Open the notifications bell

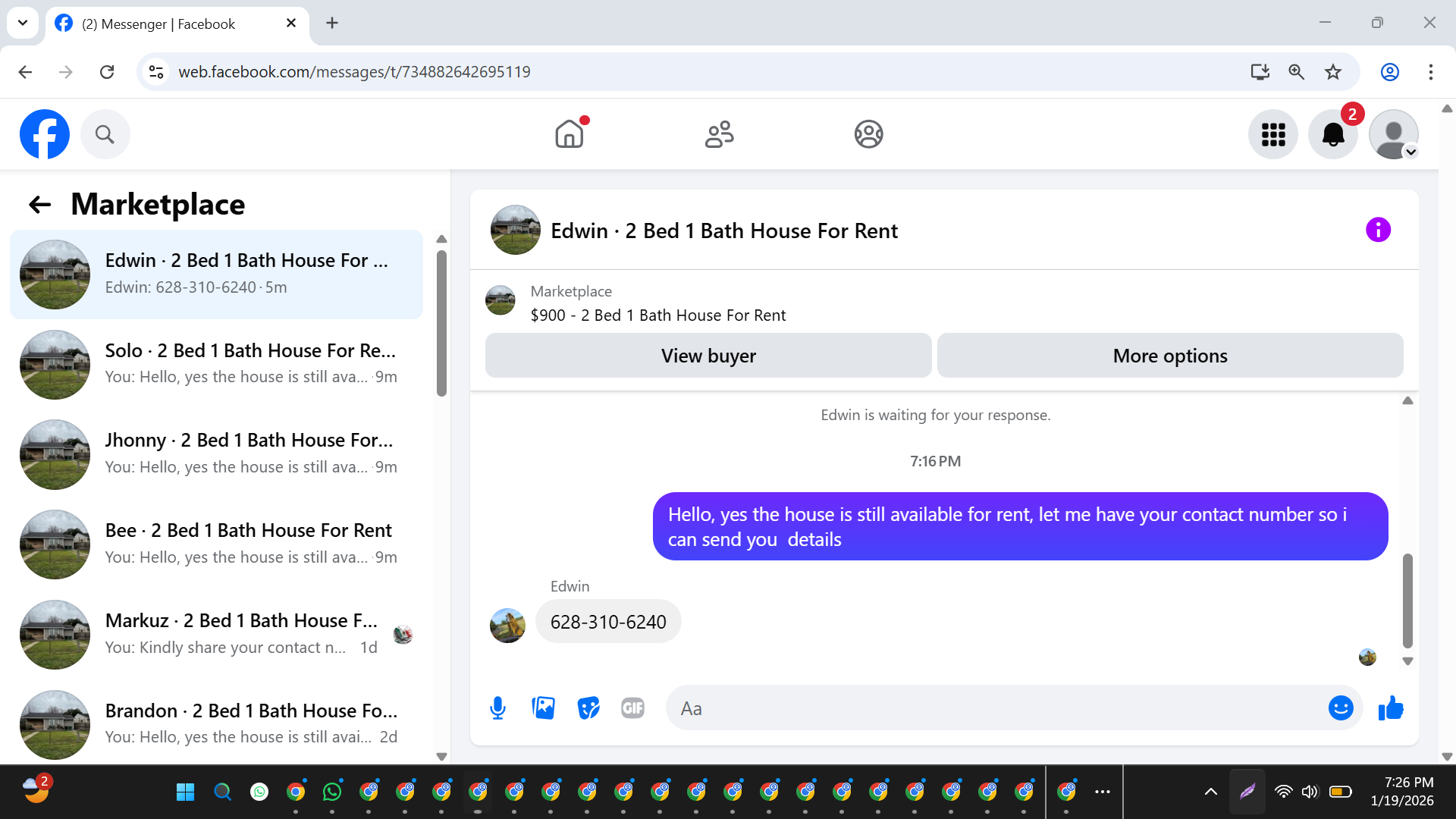(1332, 135)
